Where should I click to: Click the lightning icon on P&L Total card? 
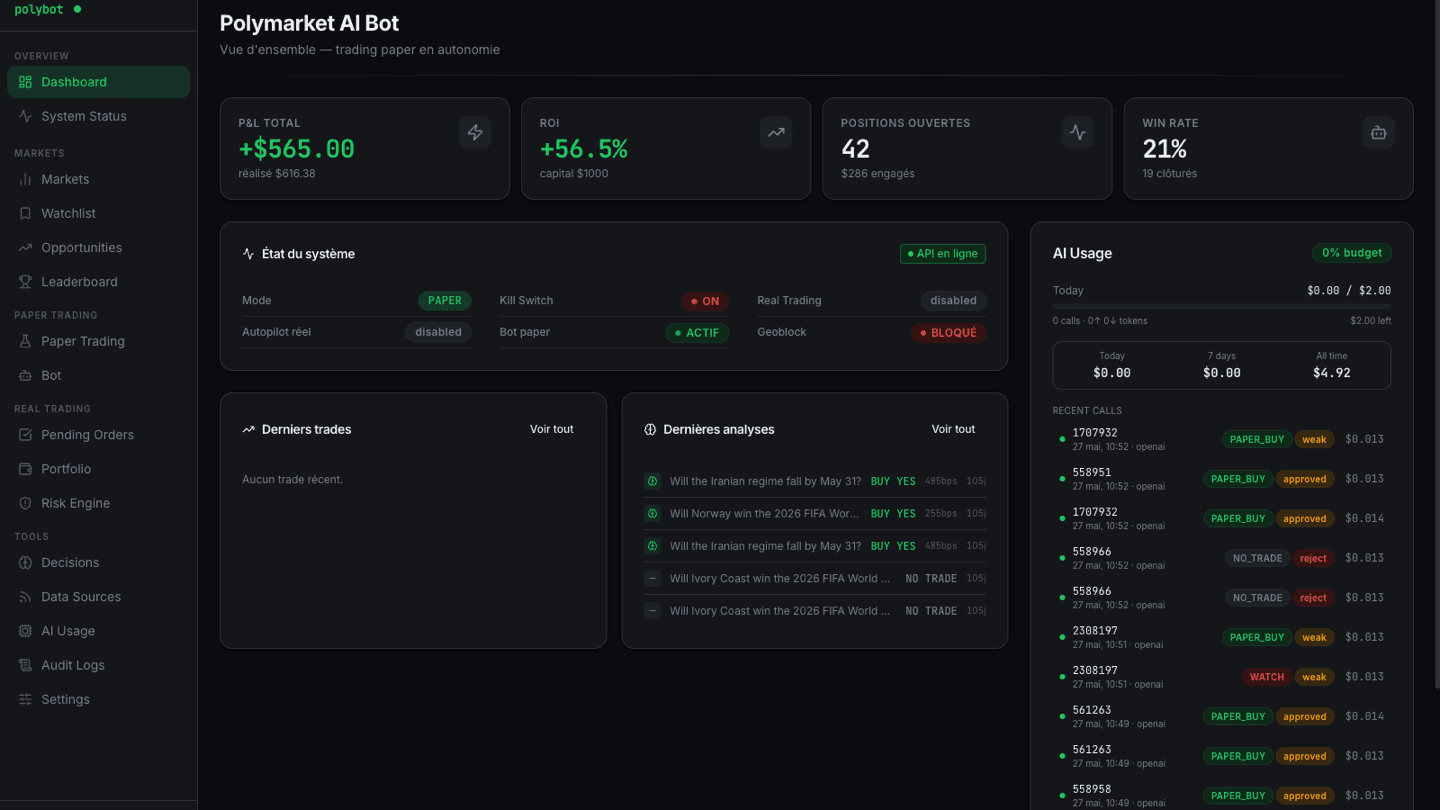click(475, 132)
